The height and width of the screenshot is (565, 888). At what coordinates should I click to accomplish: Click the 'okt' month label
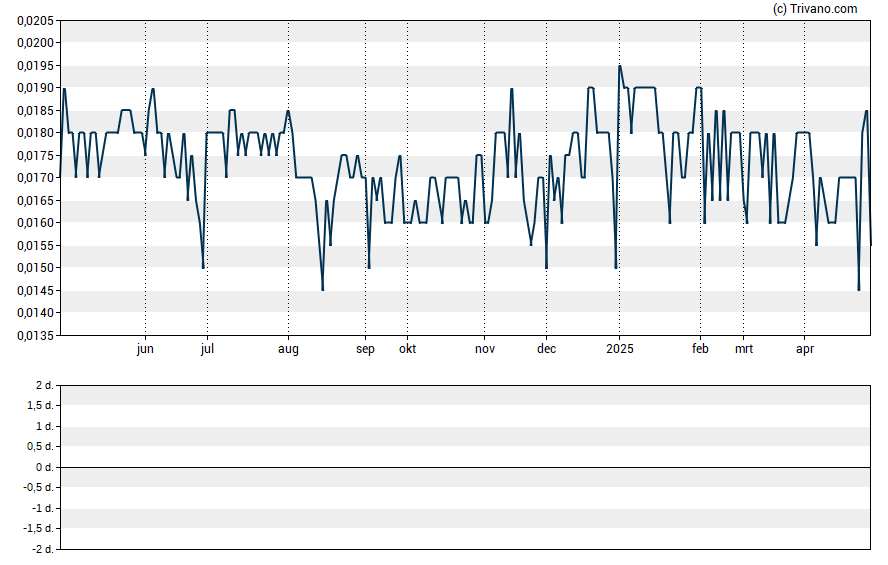[x=407, y=349]
